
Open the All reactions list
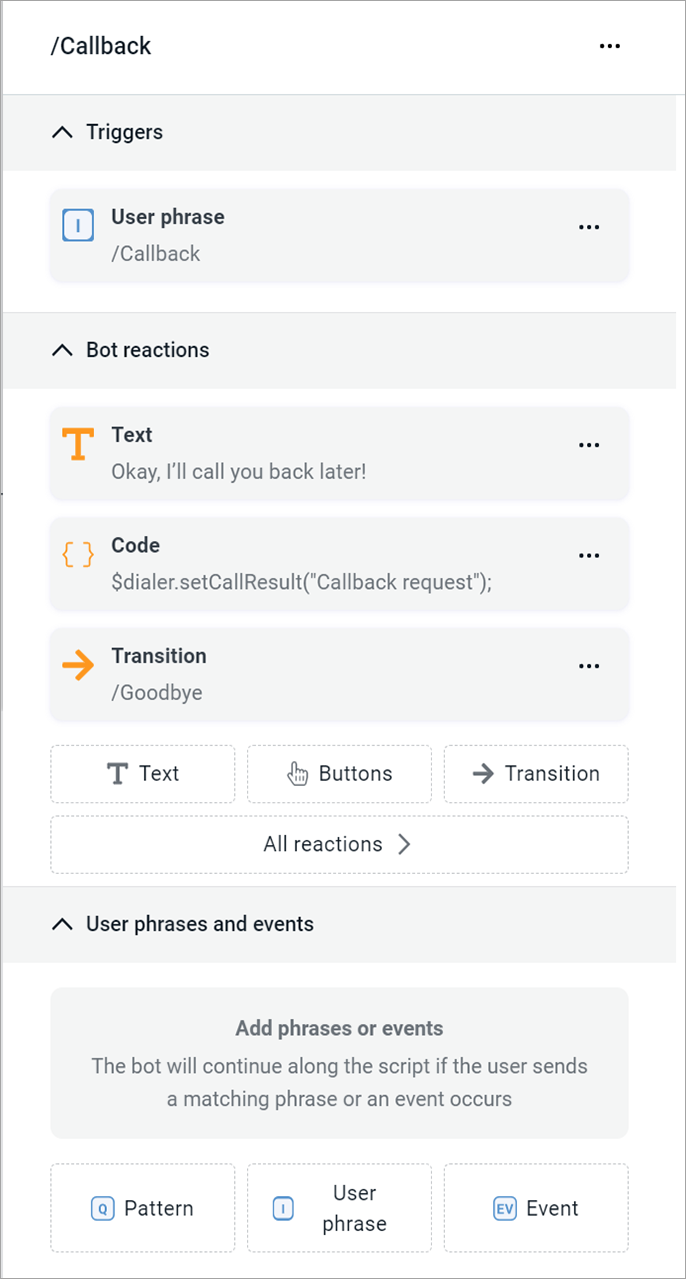click(339, 844)
